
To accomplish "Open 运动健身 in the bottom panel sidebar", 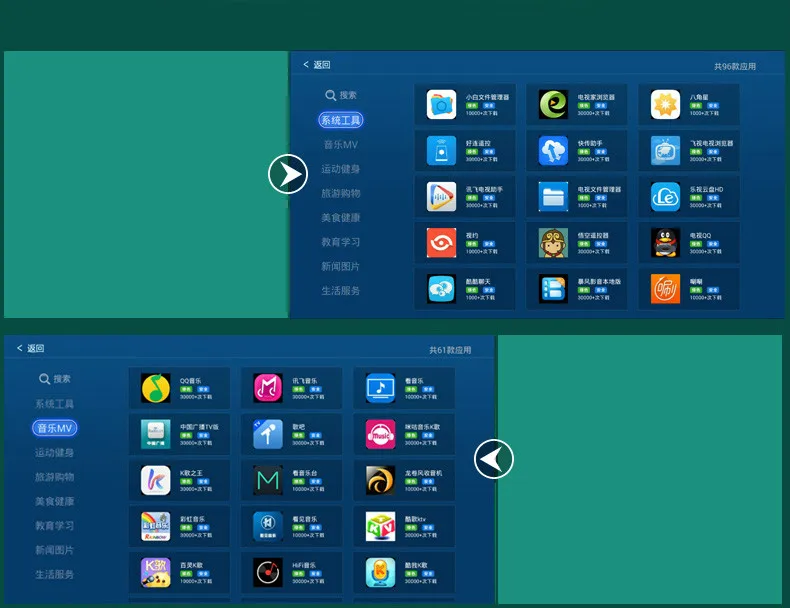I will [x=54, y=453].
